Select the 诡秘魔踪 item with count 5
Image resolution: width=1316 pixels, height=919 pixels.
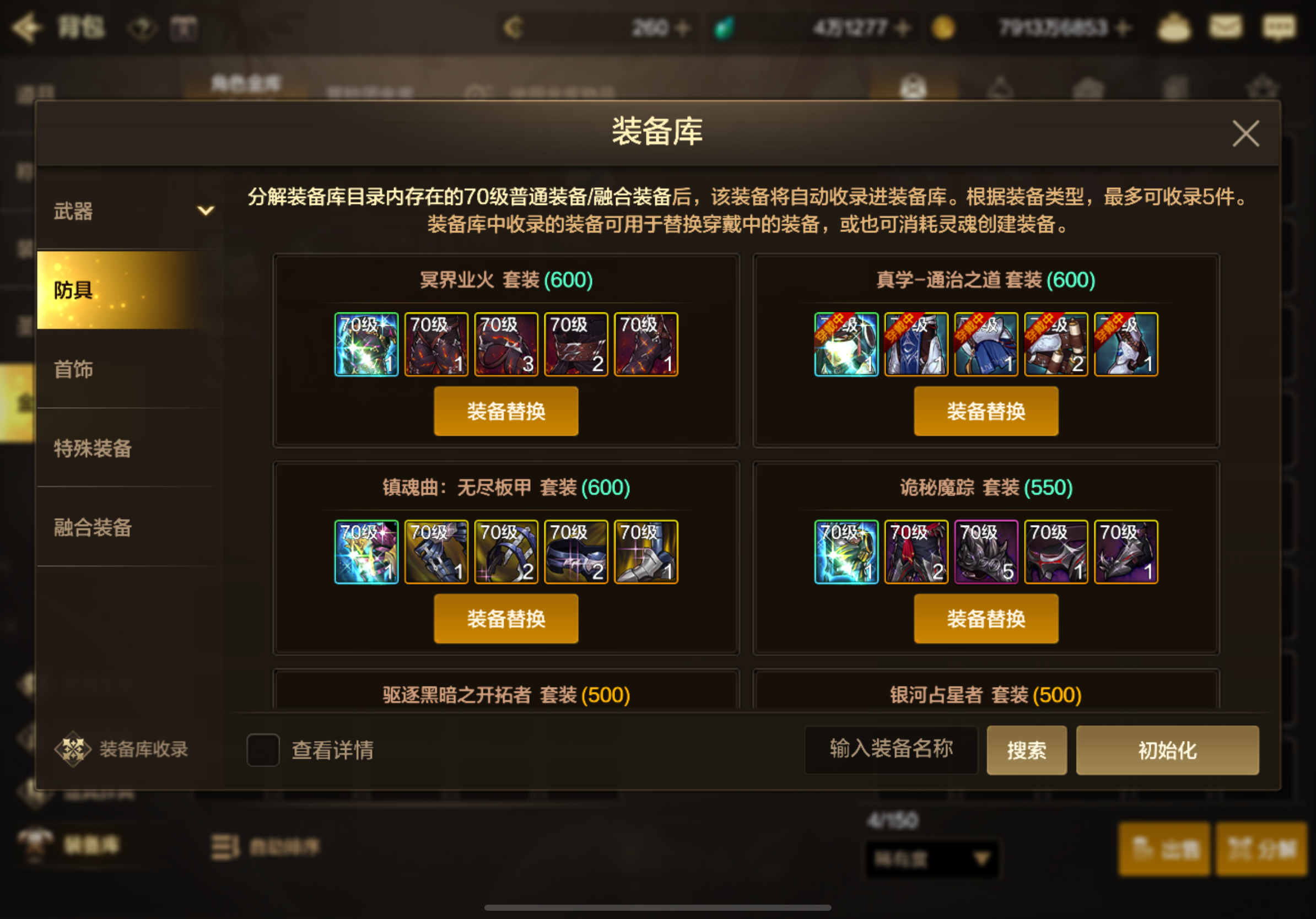click(986, 552)
